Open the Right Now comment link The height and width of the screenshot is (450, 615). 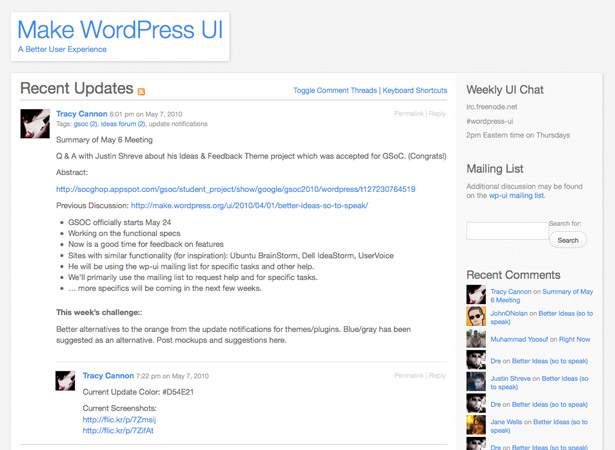pyautogui.click(x=575, y=339)
